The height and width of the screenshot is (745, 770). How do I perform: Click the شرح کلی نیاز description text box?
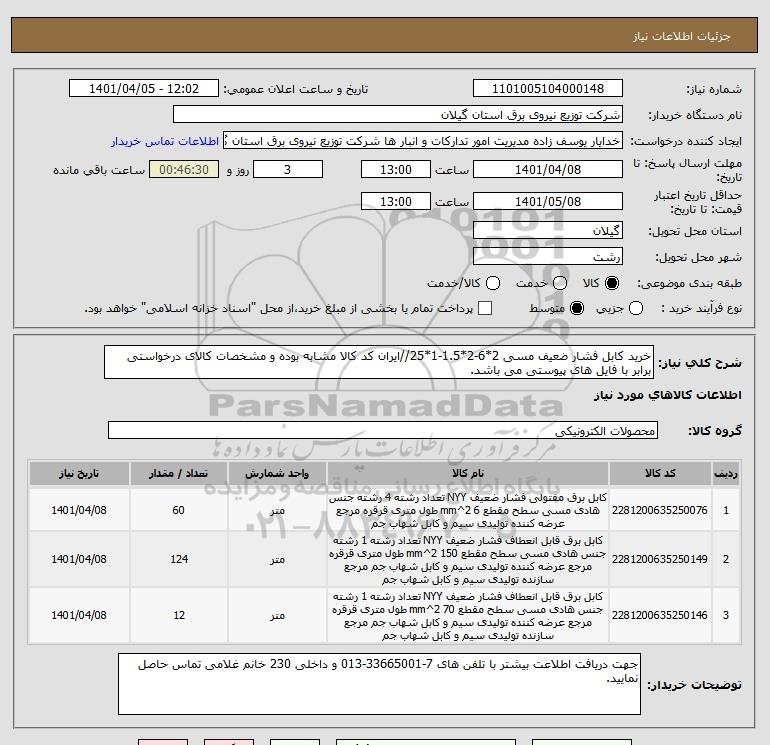[x=379, y=362]
